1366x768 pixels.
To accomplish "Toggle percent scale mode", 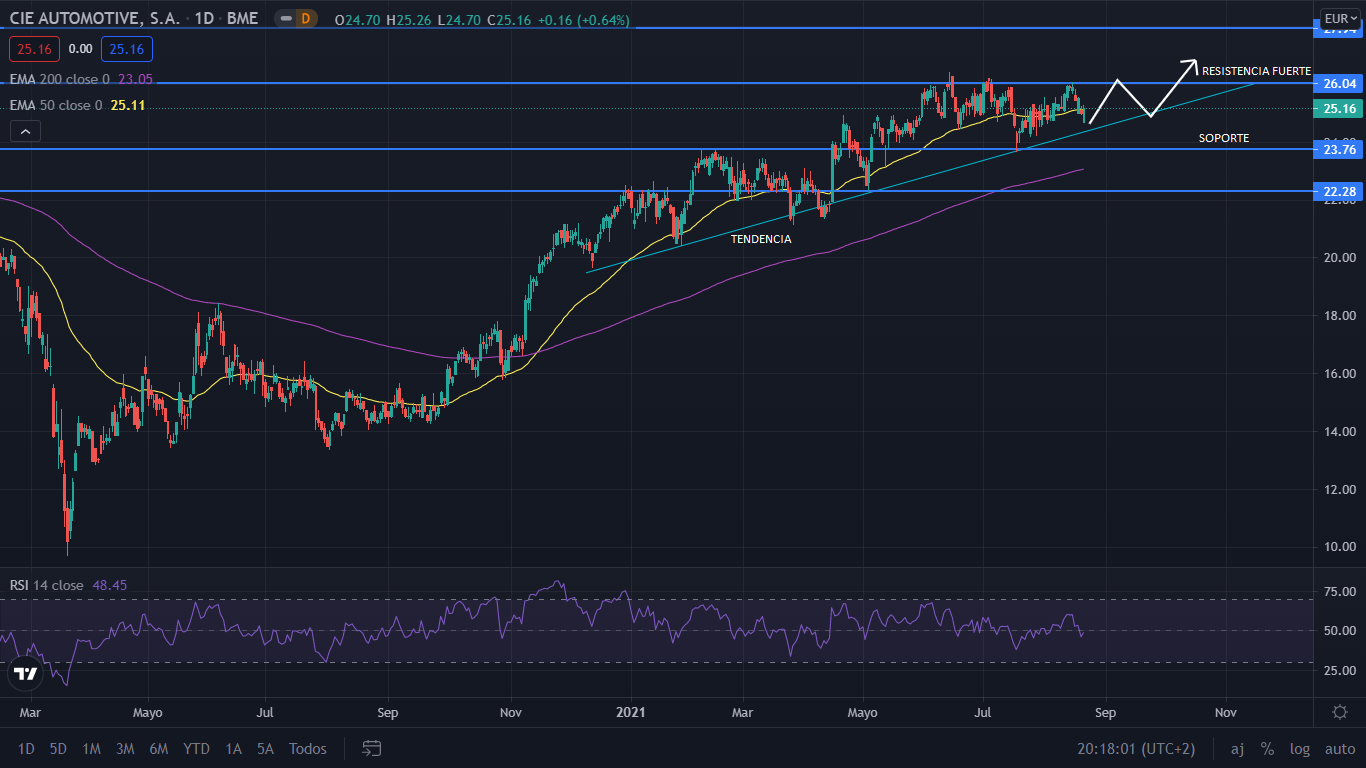I will 1267,748.
